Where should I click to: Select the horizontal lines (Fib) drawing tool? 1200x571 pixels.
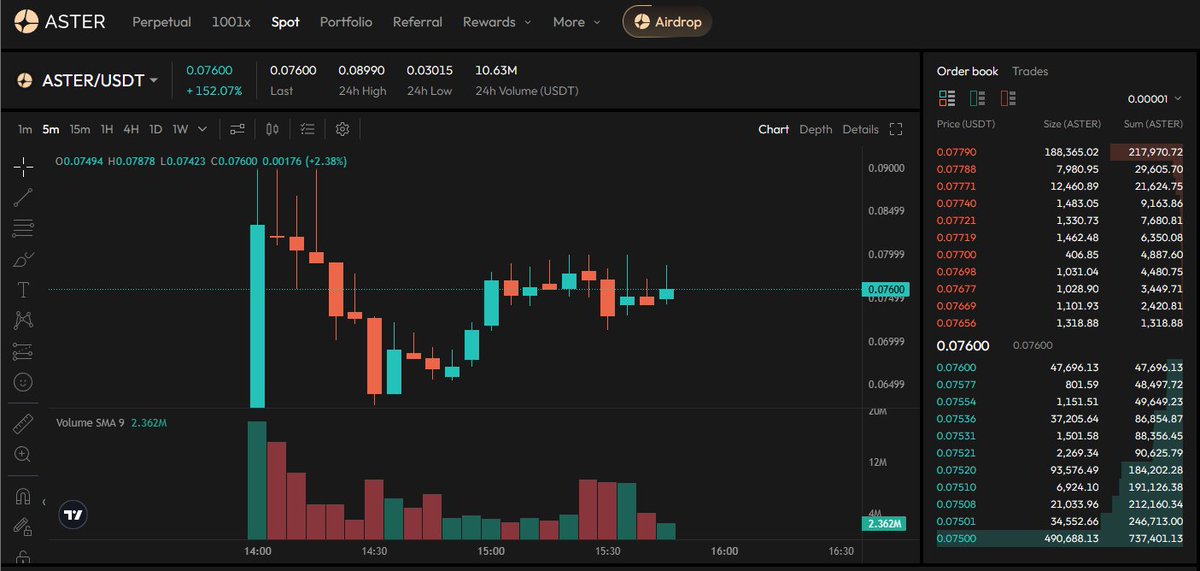pyautogui.click(x=23, y=228)
